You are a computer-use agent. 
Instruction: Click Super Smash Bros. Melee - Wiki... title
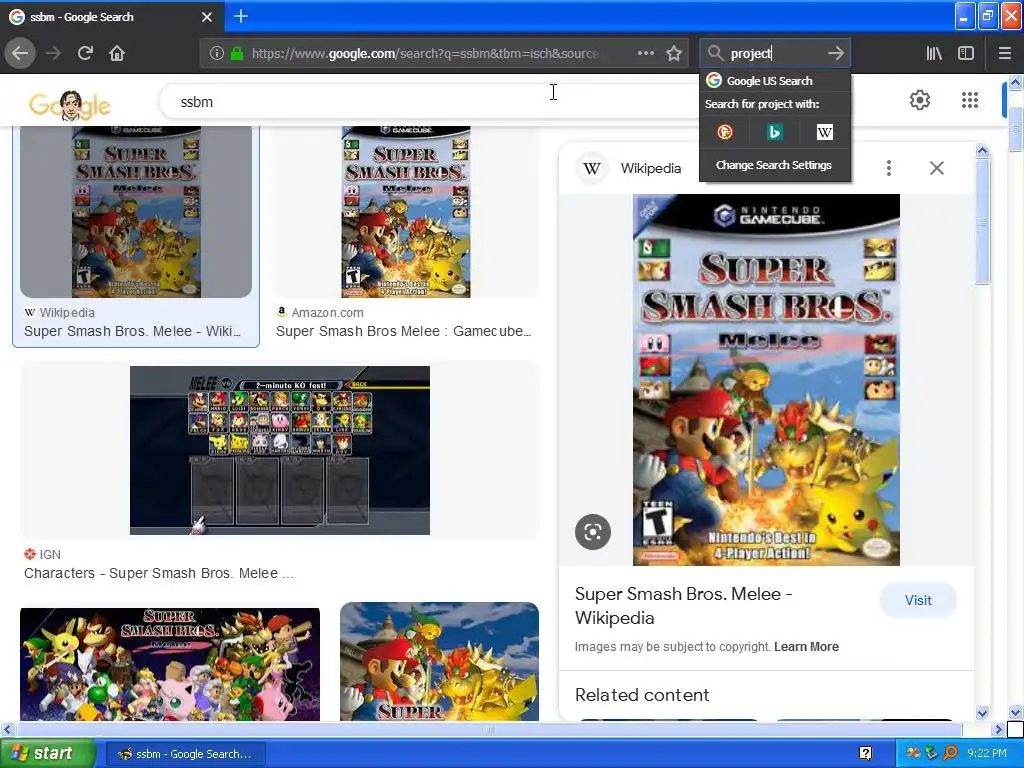tap(133, 331)
